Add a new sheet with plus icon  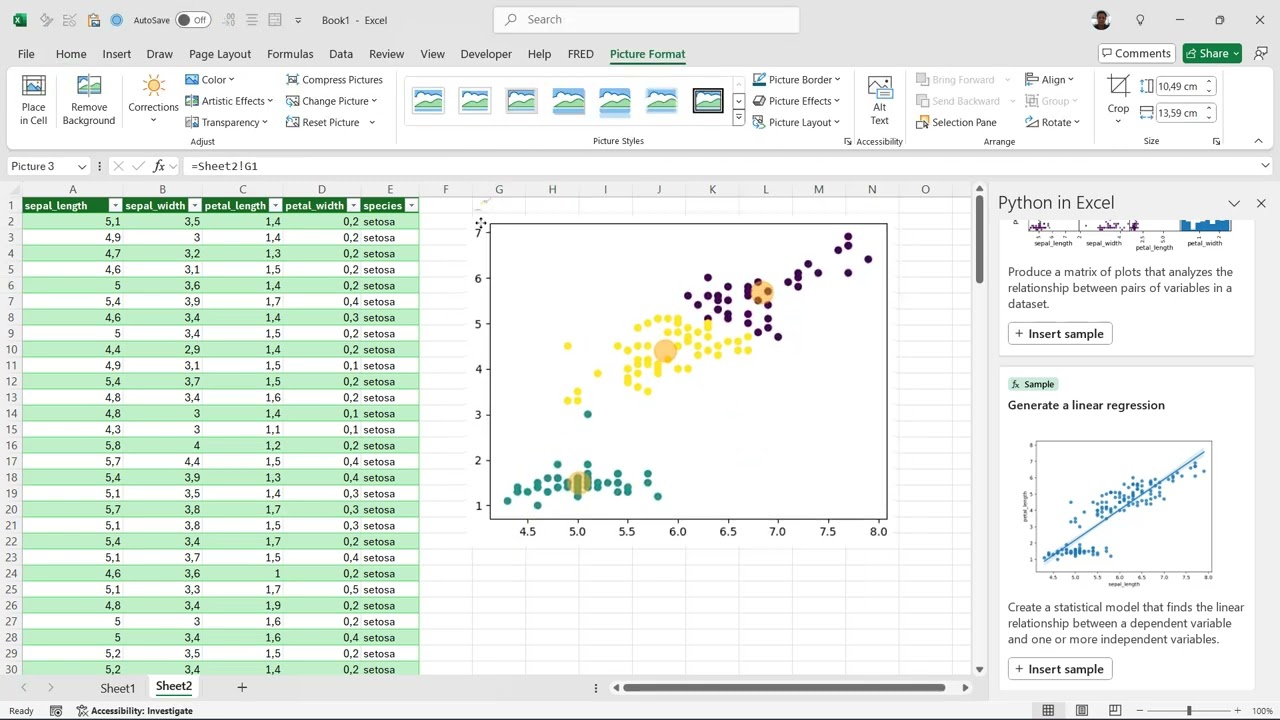[241, 687]
